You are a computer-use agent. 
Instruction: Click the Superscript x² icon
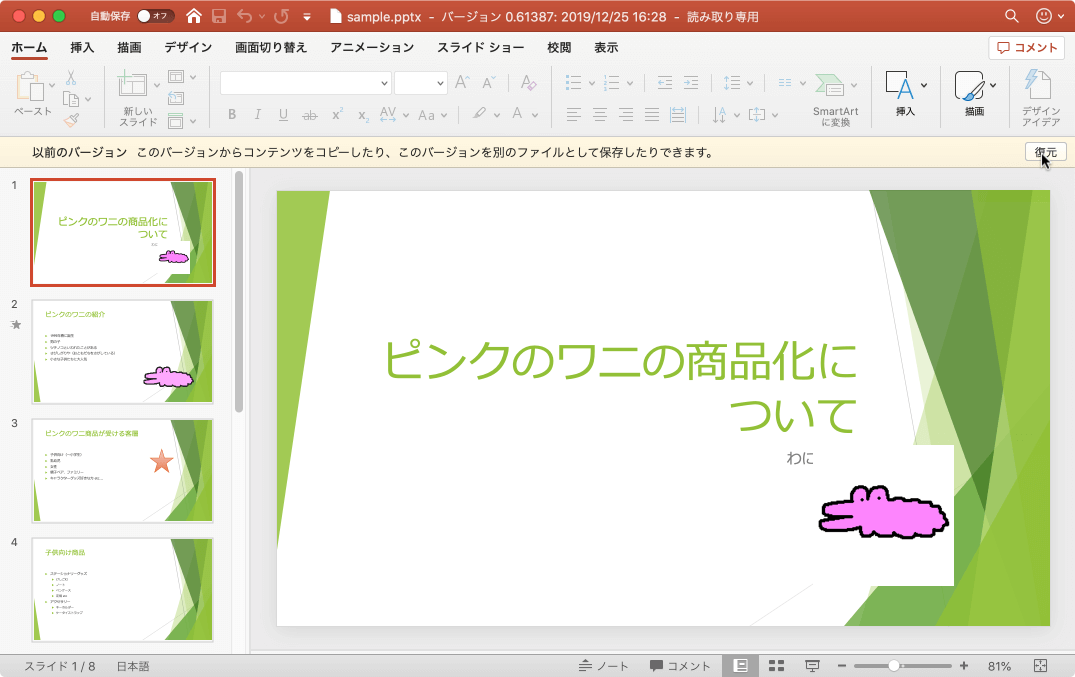337,114
